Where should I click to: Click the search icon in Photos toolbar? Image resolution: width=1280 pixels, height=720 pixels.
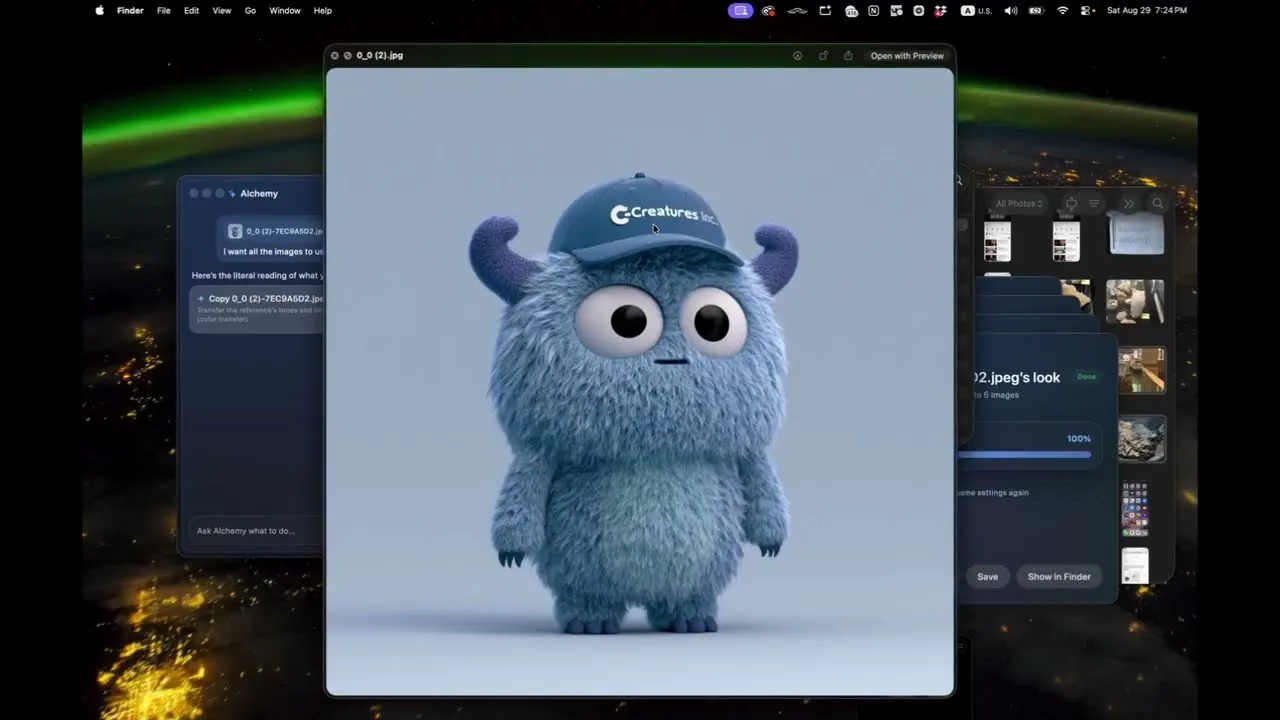pos(1158,204)
